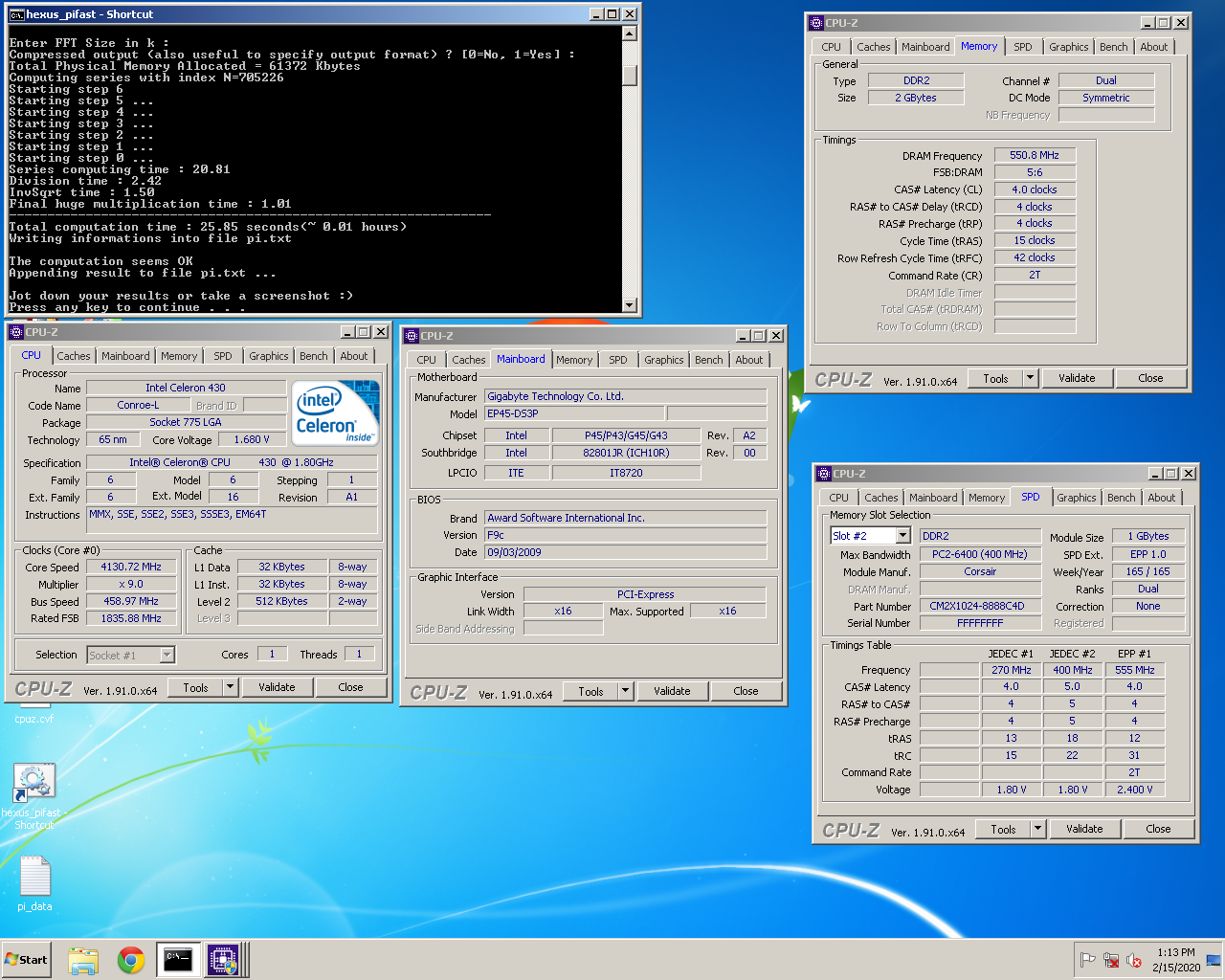Click the clock showing 1:13 PM

coord(1176,960)
